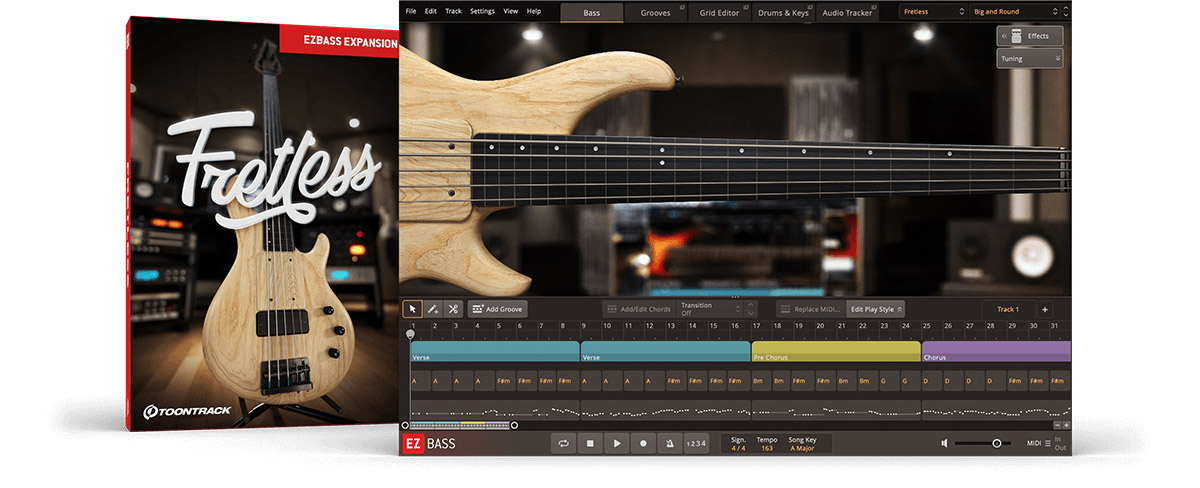Zoom in the timeline with plus icon

click(1066, 425)
